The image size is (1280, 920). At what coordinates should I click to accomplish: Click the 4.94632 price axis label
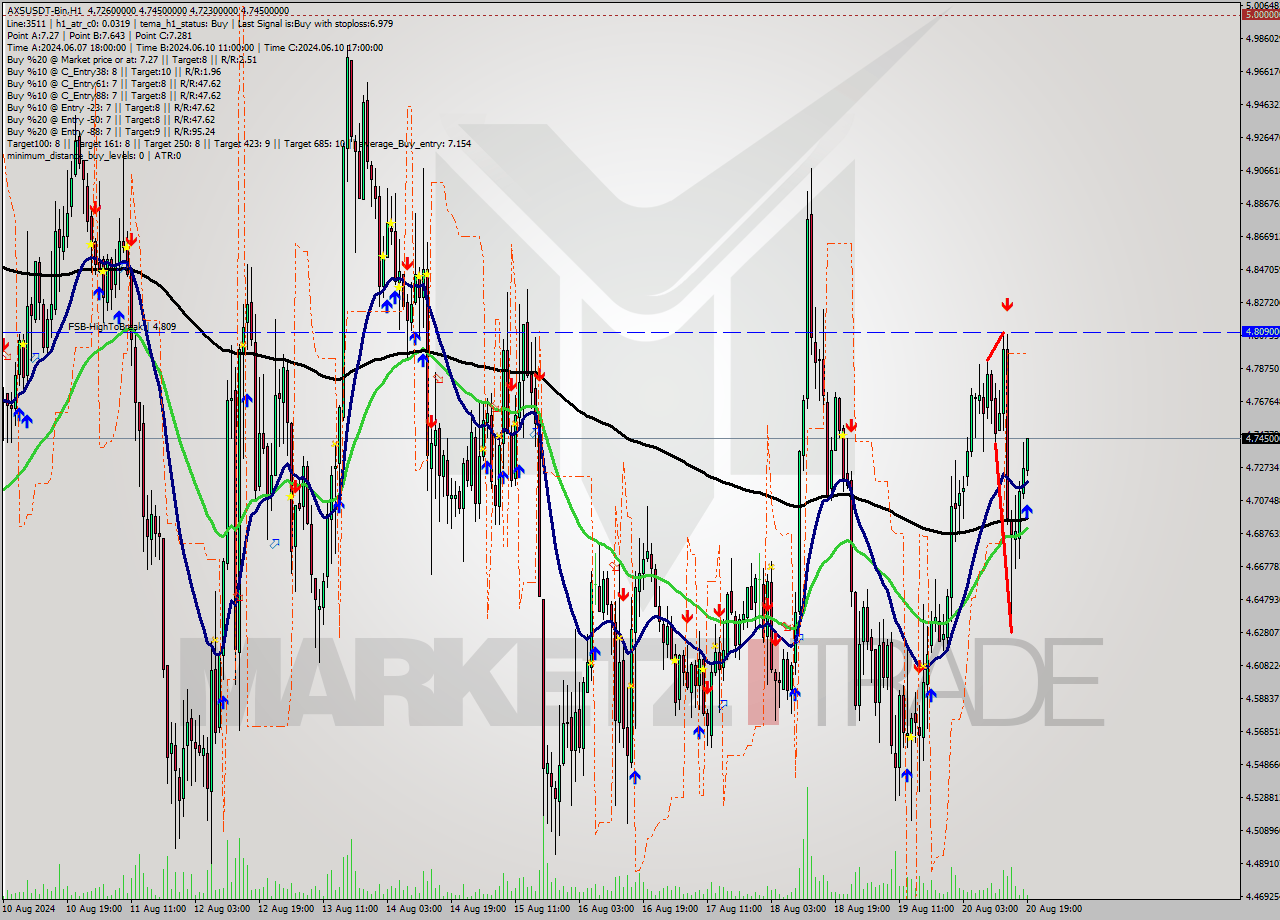click(1262, 104)
